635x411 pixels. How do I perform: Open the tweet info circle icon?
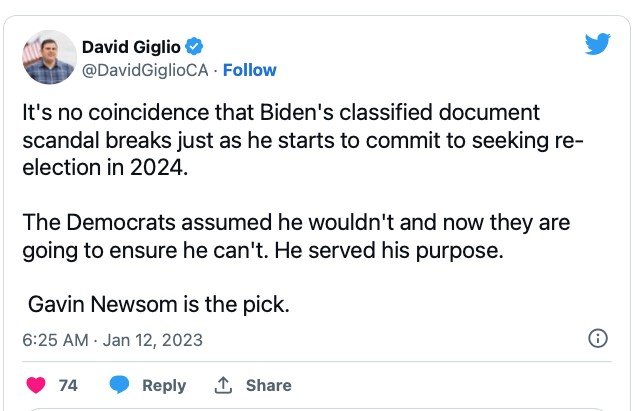pos(598,339)
